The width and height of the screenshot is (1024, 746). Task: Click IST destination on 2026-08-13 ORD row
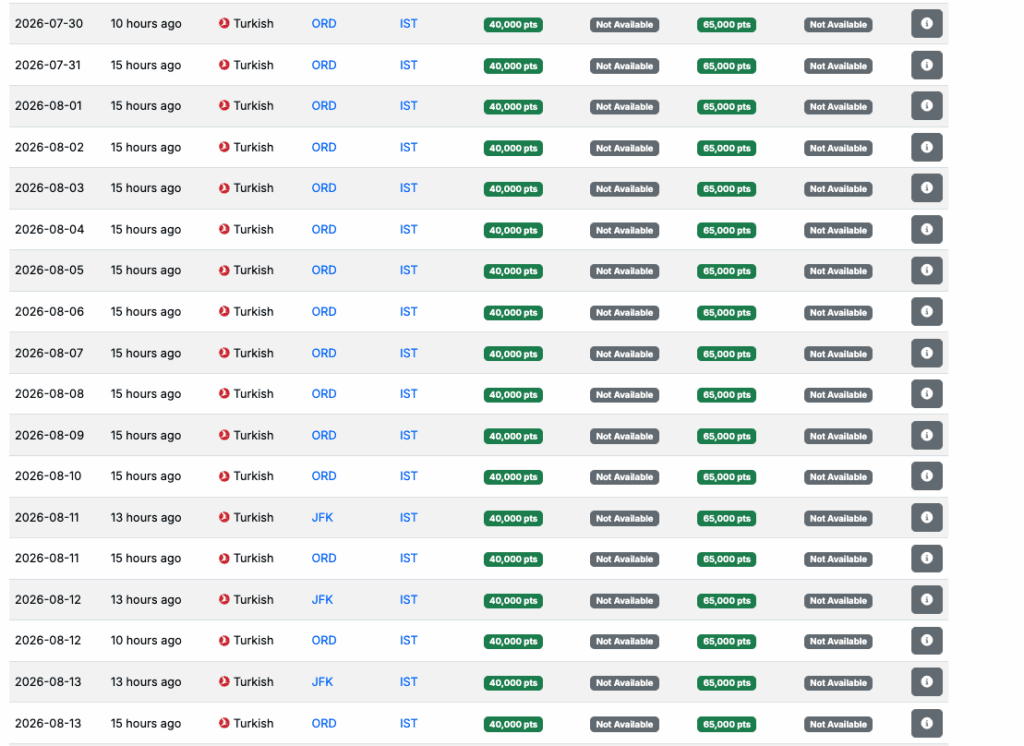click(408, 723)
